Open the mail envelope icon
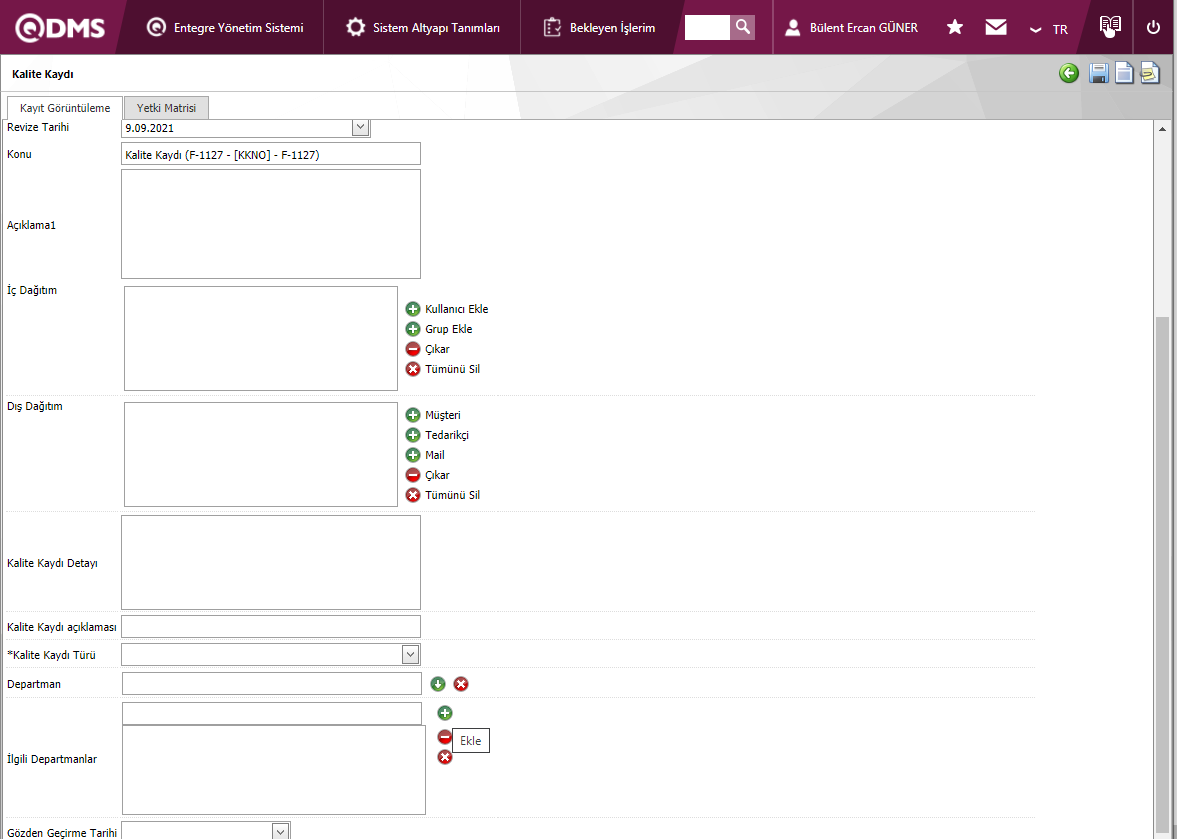This screenshot has width=1177, height=839. point(995,27)
